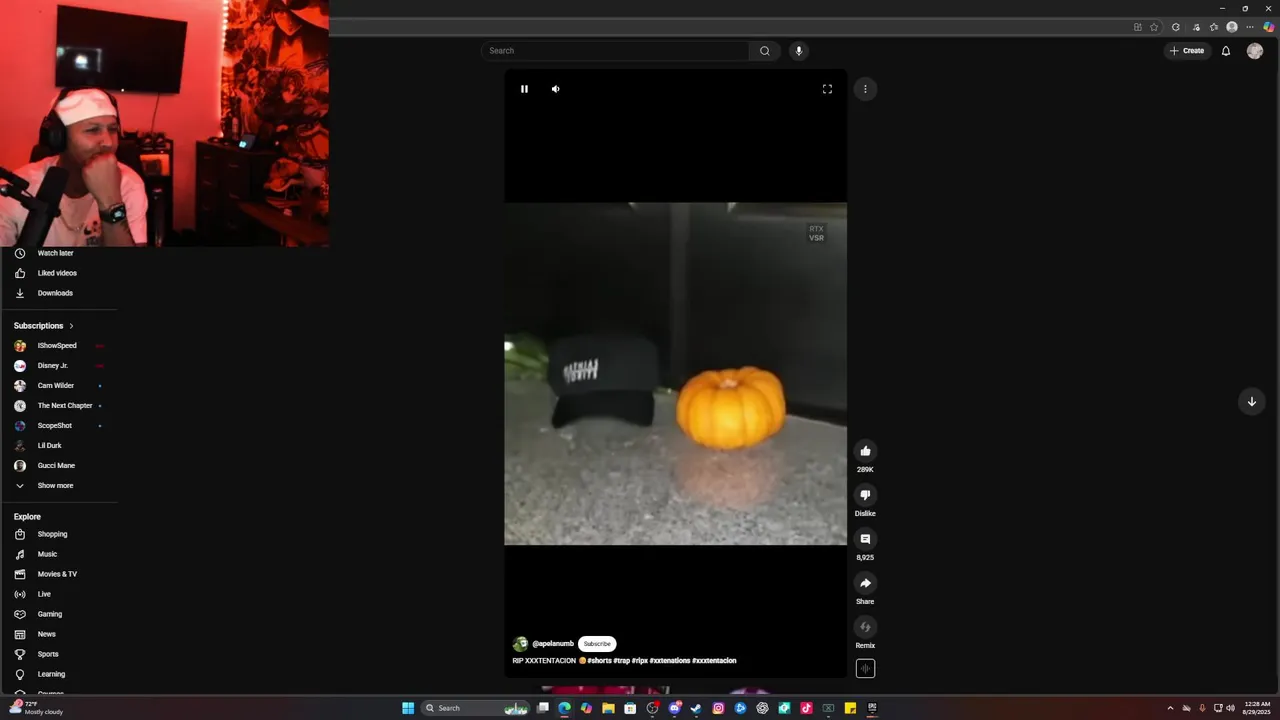
Task: Click the Dislike thumbs-down button
Action: click(x=865, y=495)
